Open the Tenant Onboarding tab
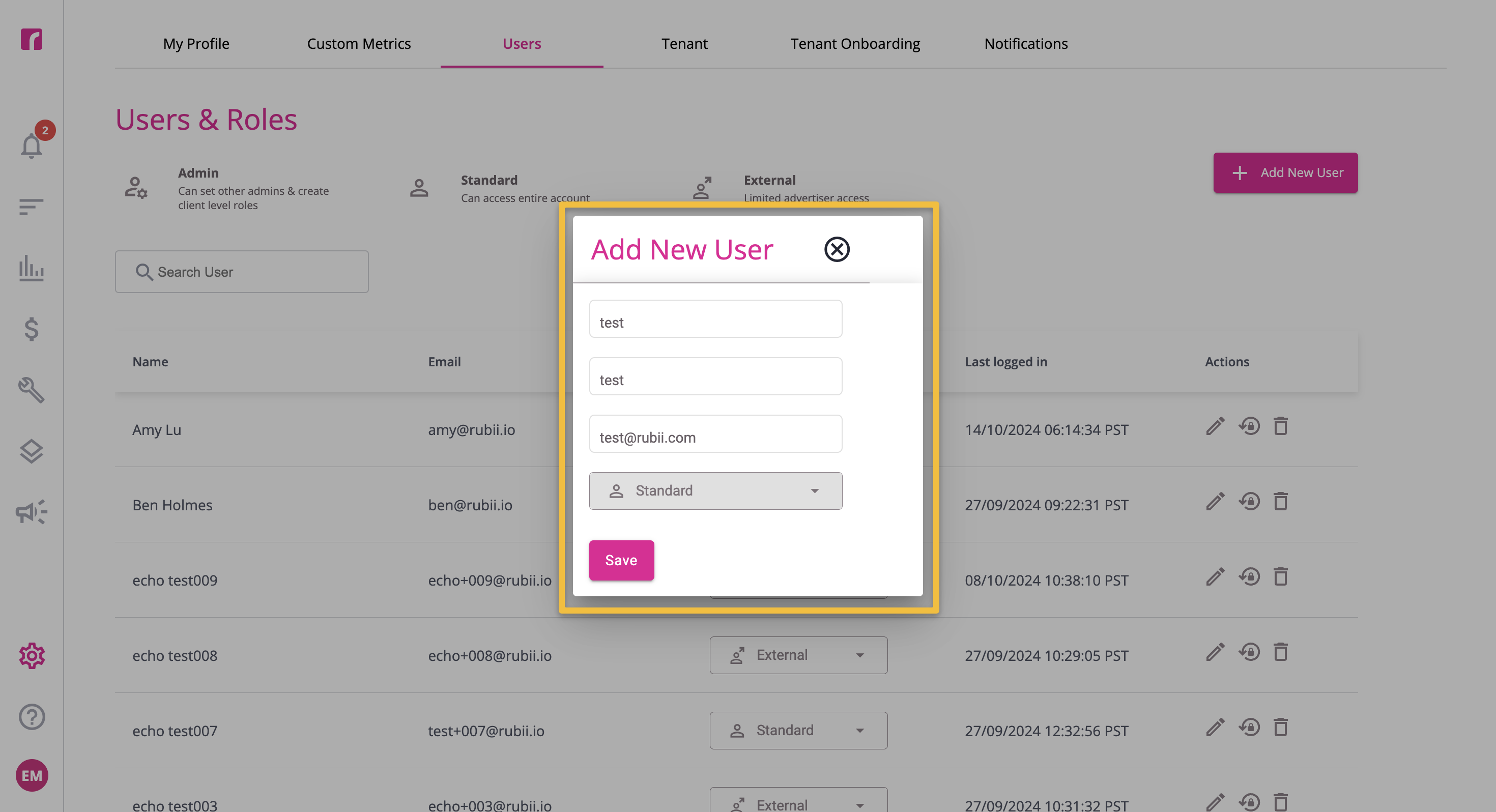This screenshot has width=1496, height=812. click(855, 44)
